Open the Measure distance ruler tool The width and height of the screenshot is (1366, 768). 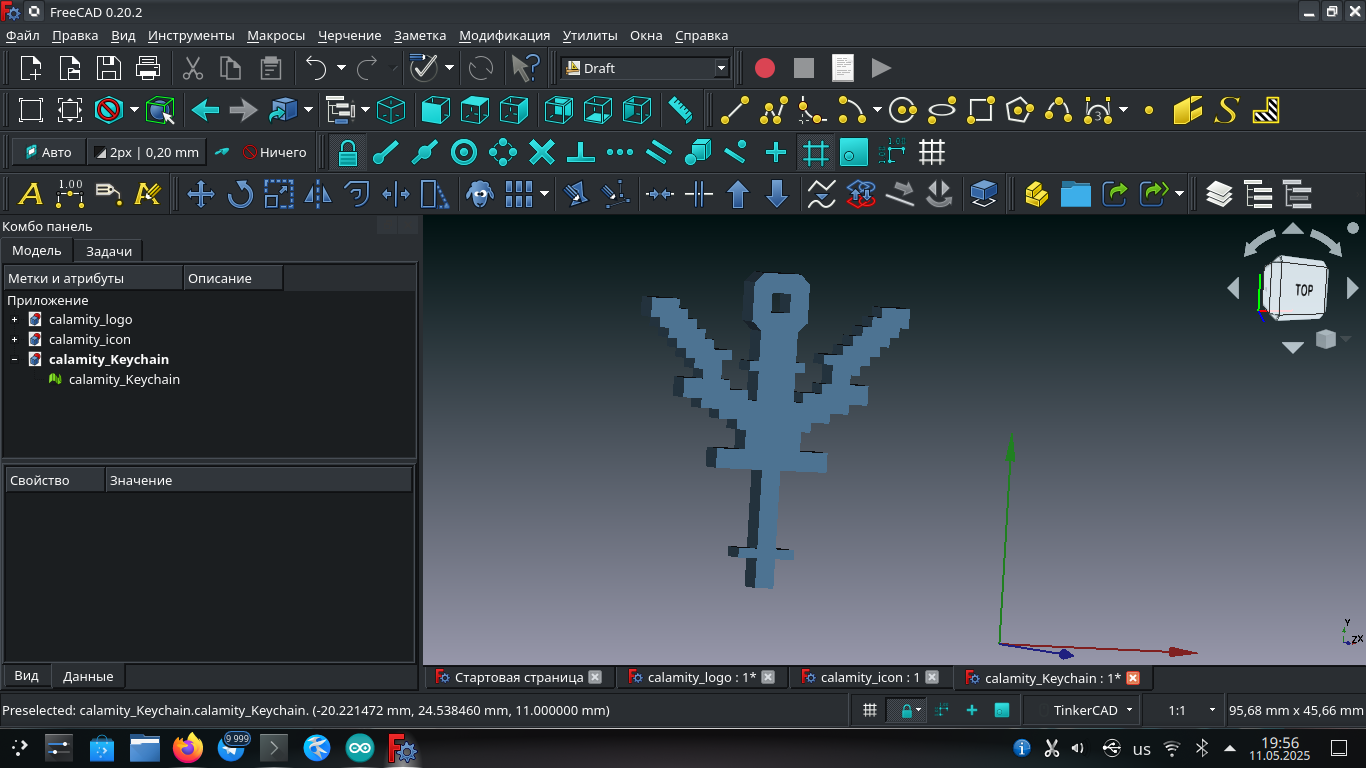pyautogui.click(x=681, y=110)
